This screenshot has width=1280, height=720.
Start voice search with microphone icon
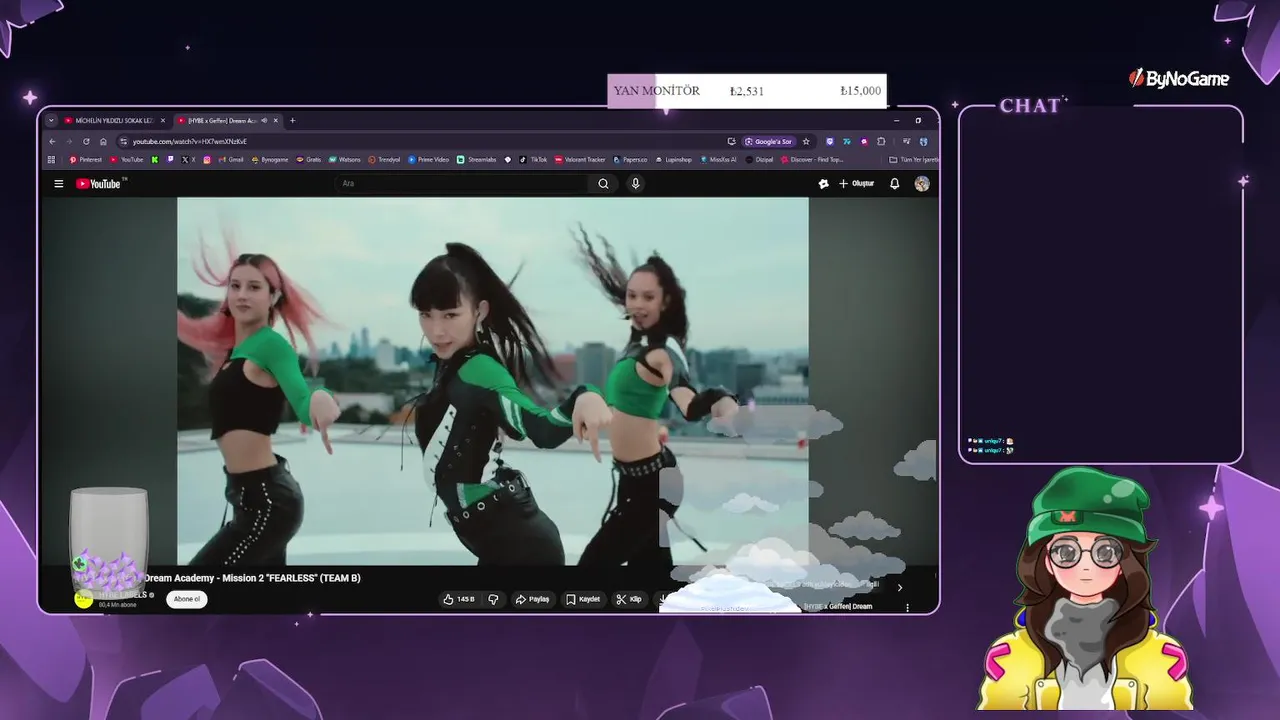click(x=635, y=184)
